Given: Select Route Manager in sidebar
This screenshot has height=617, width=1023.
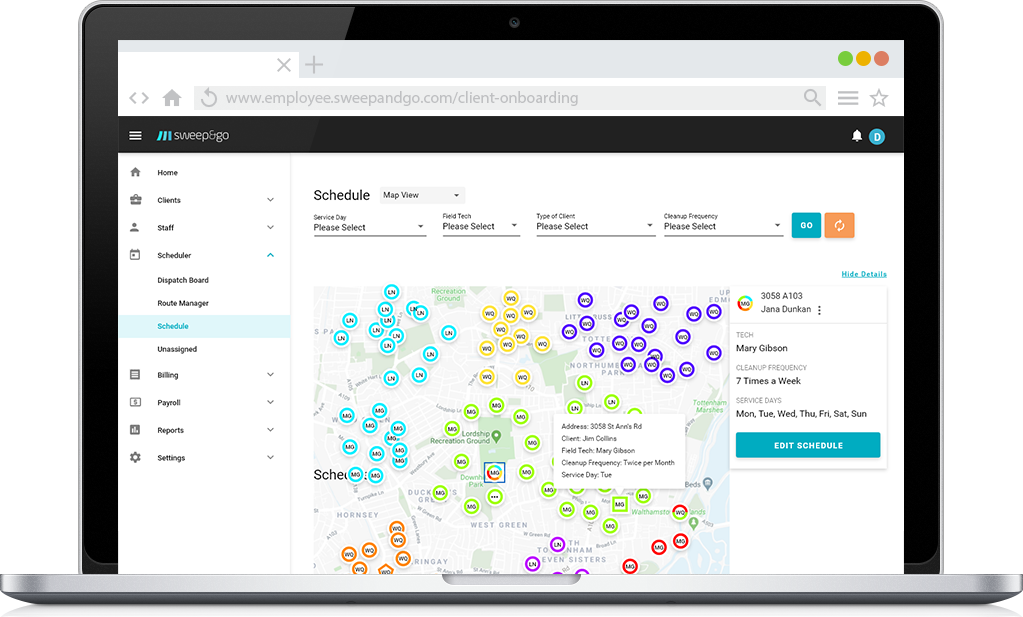Looking at the screenshot, I should (x=183, y=303).
